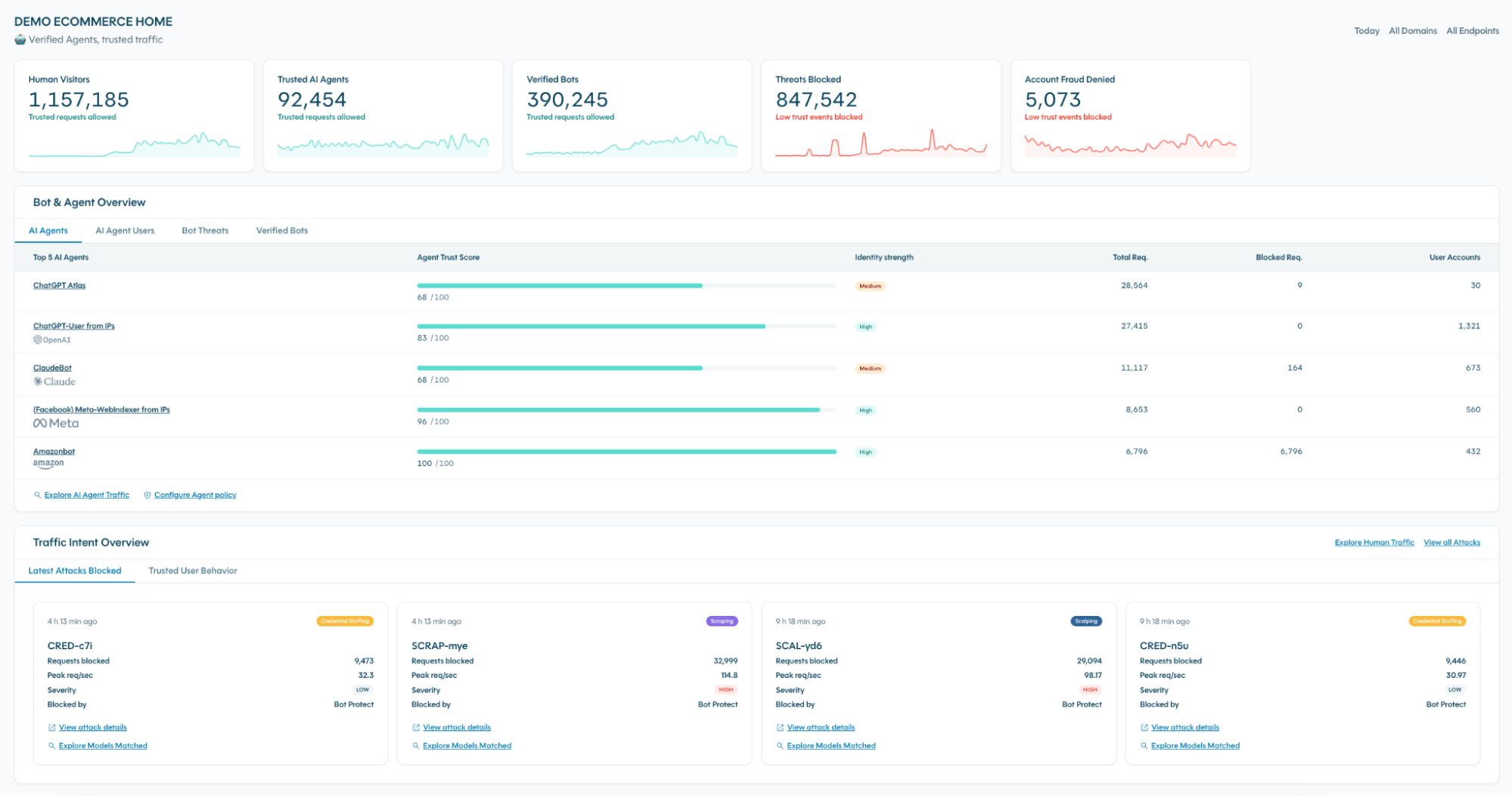This screenshot has height=796, width=1512.
Task: Click the 28,564 total requests value
Action: tap(1134, 285)
